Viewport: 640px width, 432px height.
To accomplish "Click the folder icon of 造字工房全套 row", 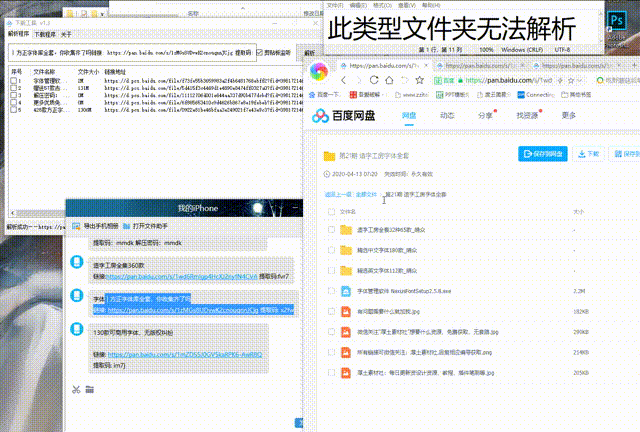I will pos(346,230).
